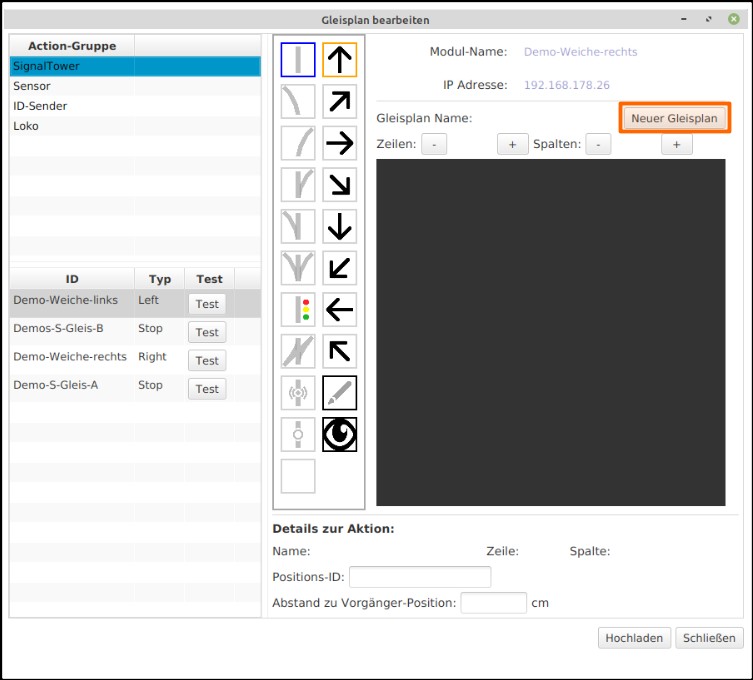Select the three-way Y-switch track icon

click(x=298, y=268)
